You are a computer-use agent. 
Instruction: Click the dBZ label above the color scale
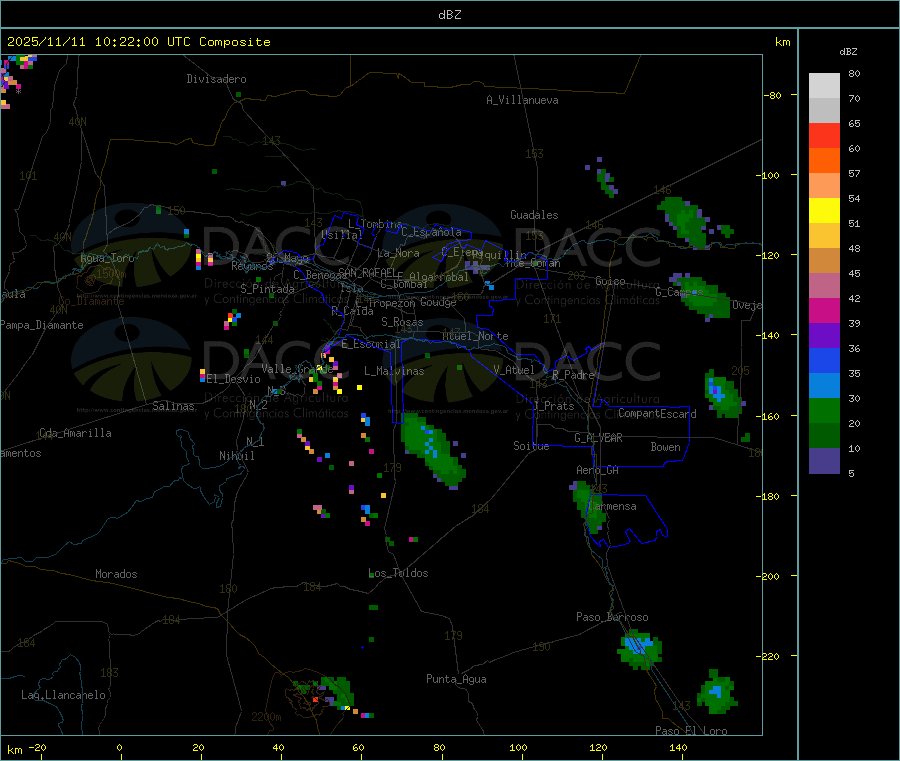(x=848, y=52)
